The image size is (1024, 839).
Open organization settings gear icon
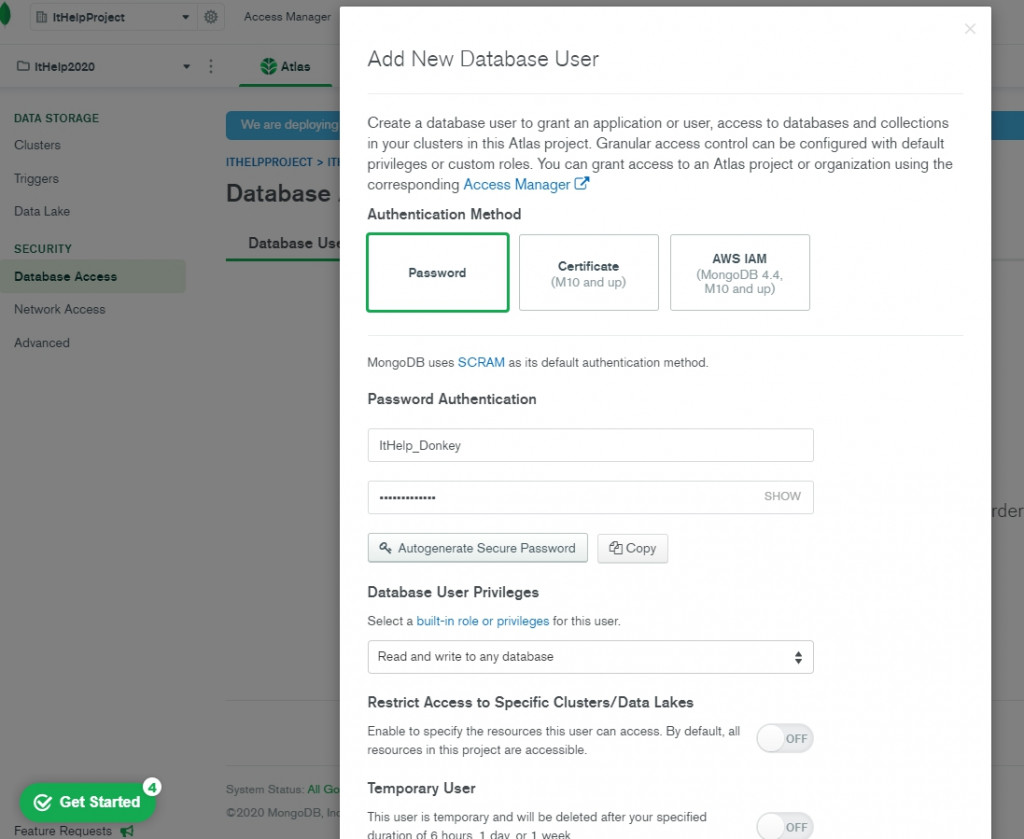coord(210,17)
